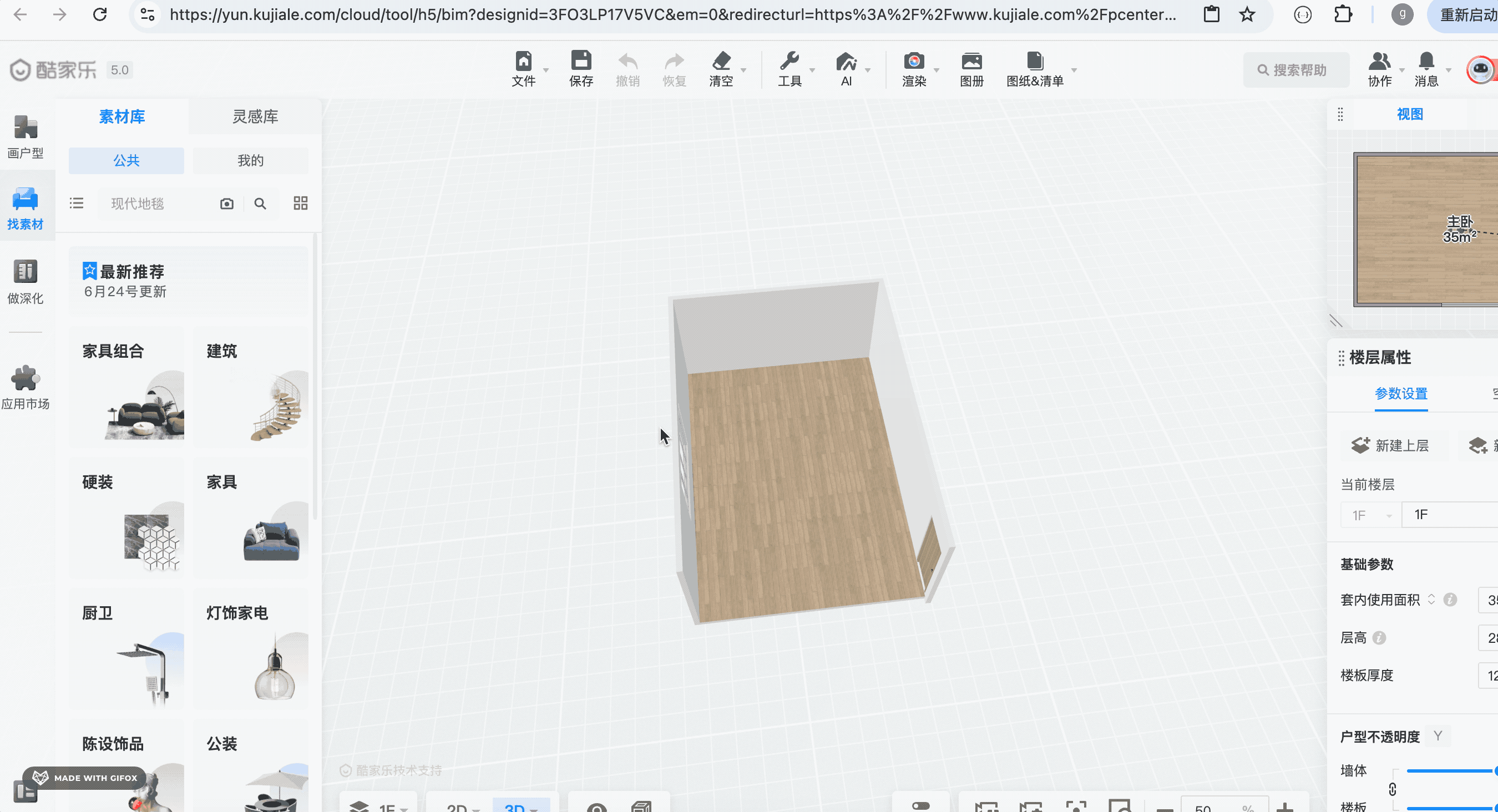Screen dimensions: 1498x812
Task: Open the browser extensions puzzle icon
Action: [x=1343, y=14]
